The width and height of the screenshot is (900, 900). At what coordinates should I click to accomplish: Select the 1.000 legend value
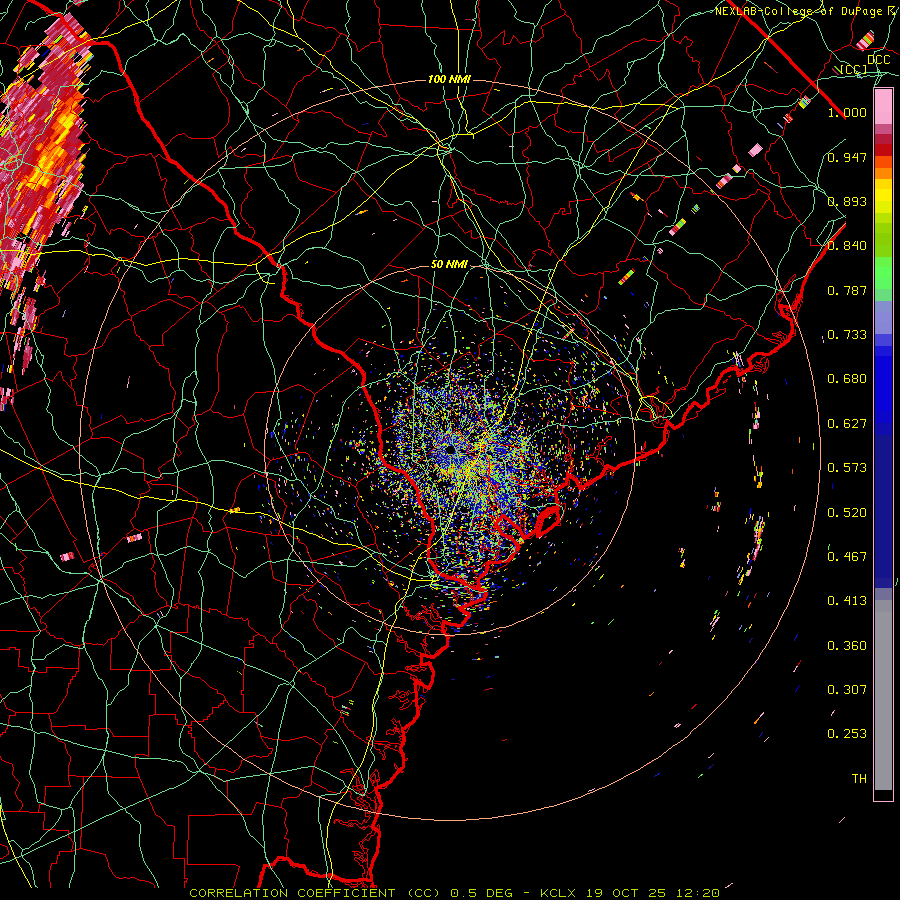(x=847, y=112)
